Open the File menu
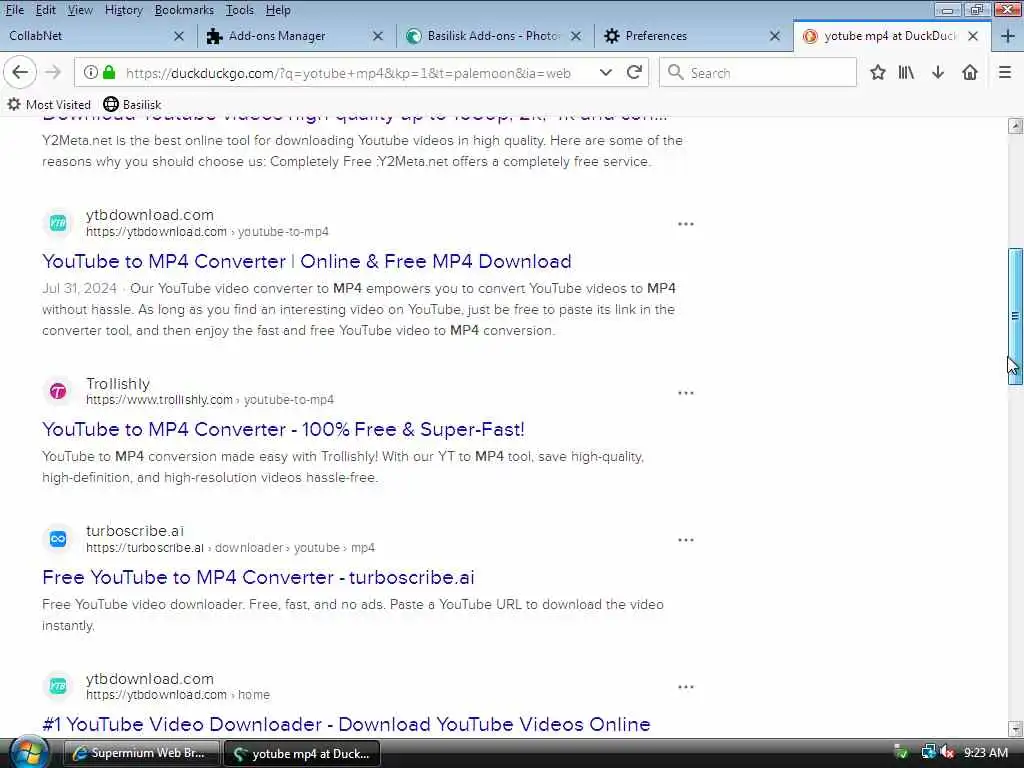 tap(14, 10)
